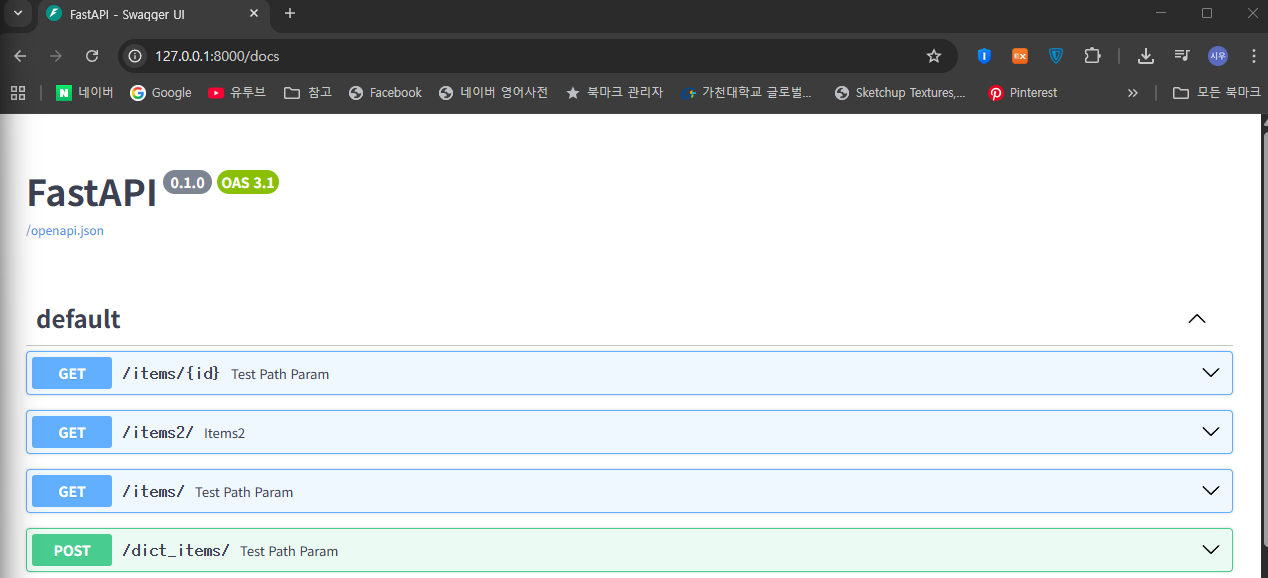The image size is (1268, 578).
Task: Click the FastAPI title heading
Action: (x=92, y=193)
